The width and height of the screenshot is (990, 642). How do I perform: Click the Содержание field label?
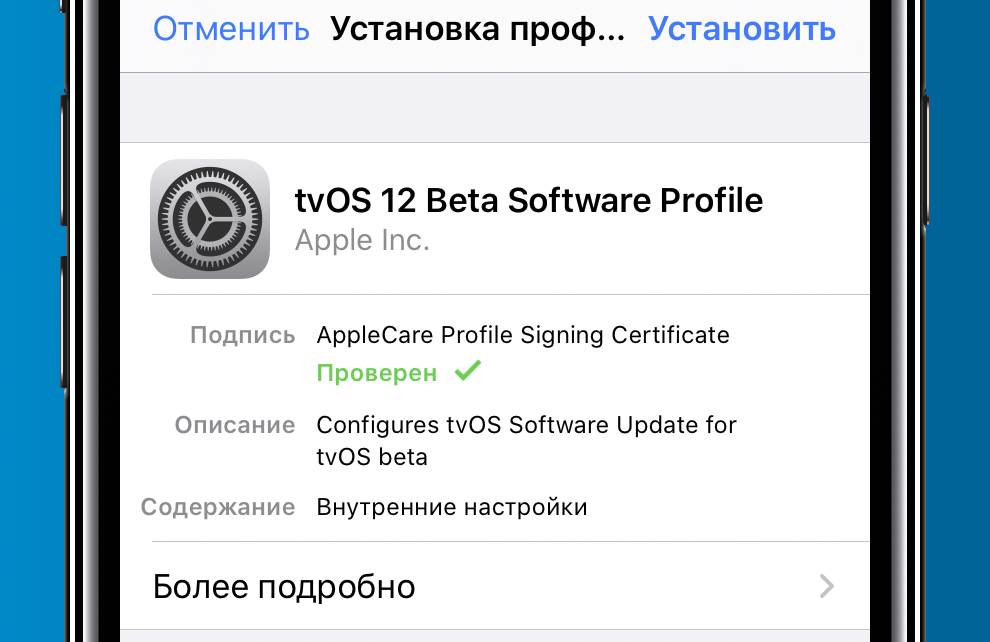(218, 507)
